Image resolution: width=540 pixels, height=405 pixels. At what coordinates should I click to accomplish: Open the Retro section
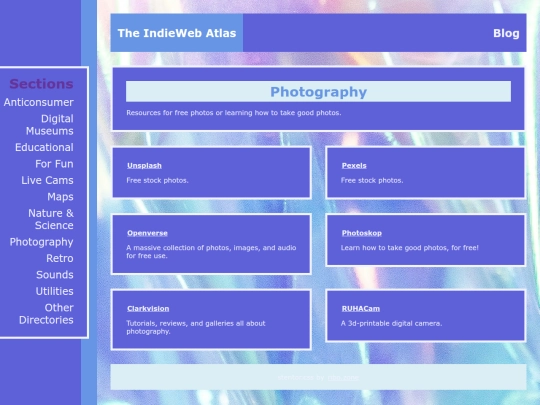click(60, 258)
